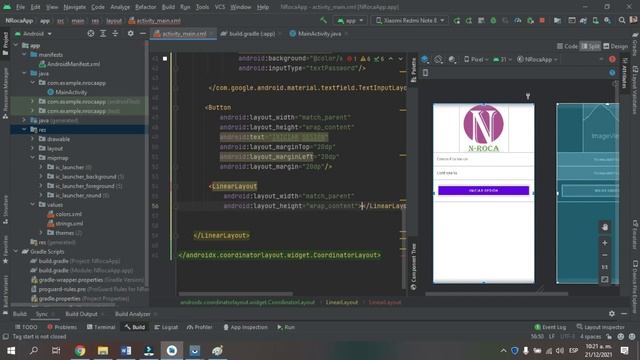Viewport: 640px width, 360px height.
Task: Switch editor to Split view
Action: pos(590,46)
